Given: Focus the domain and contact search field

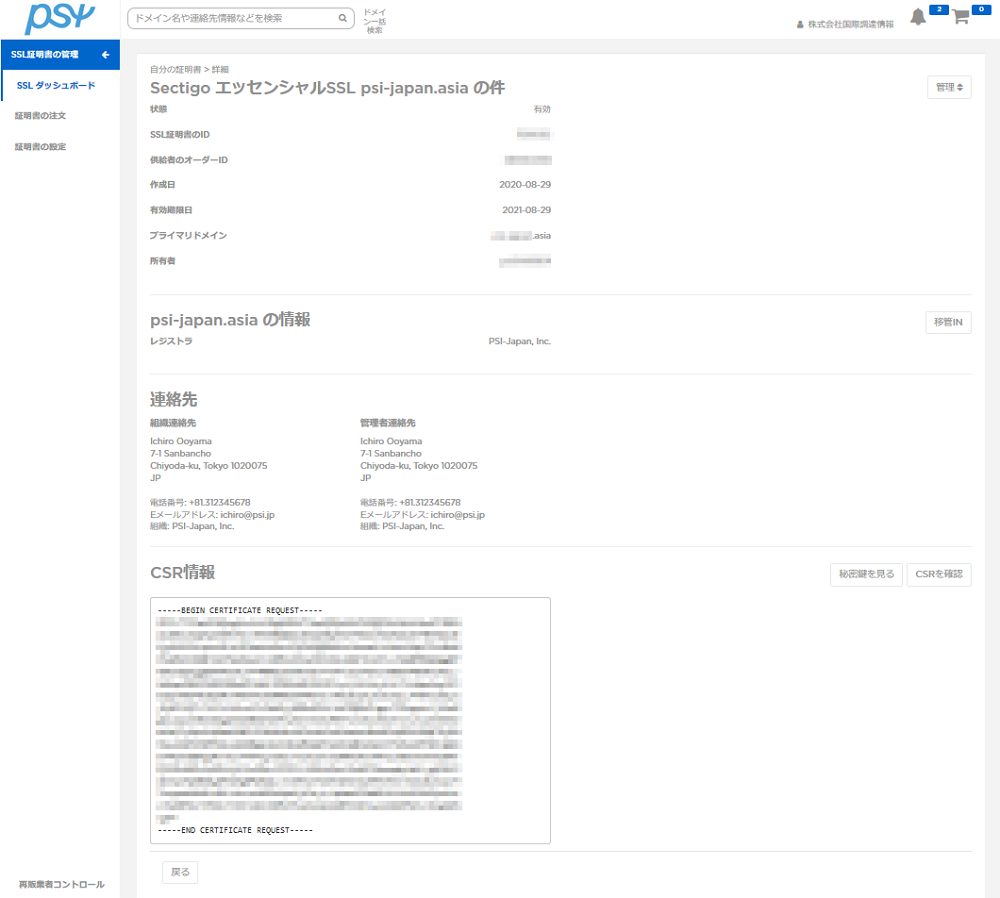Looking at the screenshot, I should click(241, 18).
